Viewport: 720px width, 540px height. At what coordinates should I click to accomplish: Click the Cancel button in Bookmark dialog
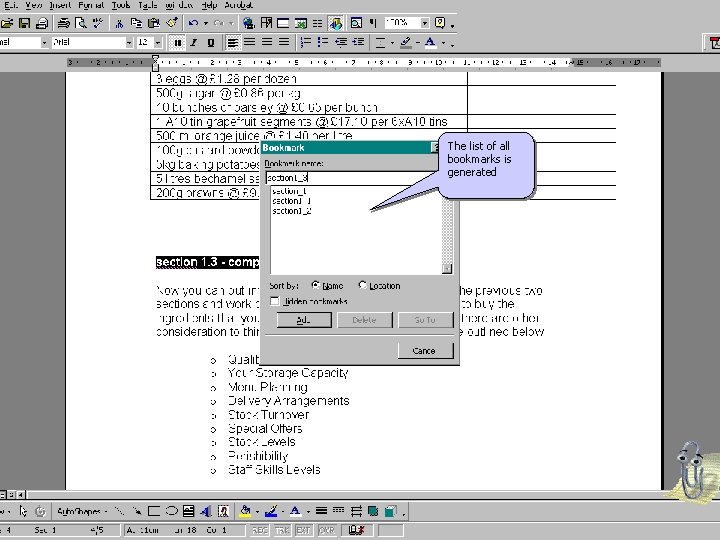point(425,350)
